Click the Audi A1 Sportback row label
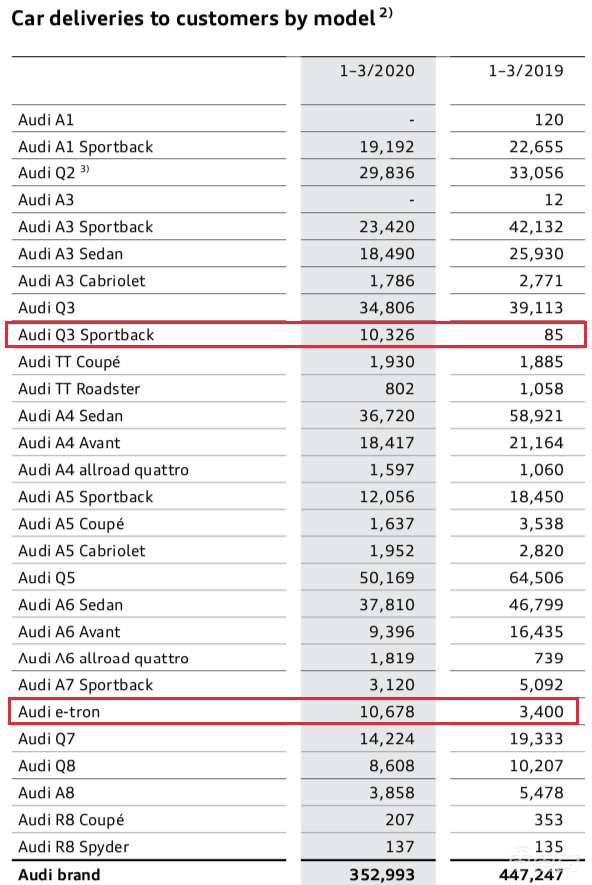The image size is (592, 885). tap(85, 147)
